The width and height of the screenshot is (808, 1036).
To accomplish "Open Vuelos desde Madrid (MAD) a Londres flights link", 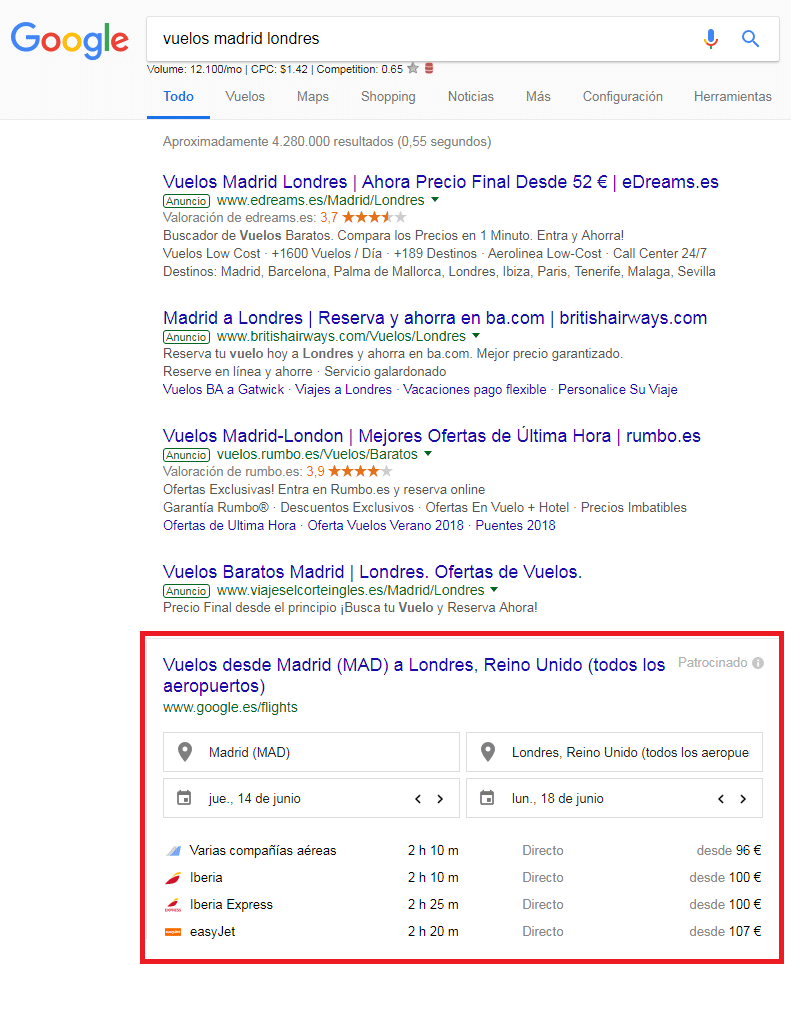I will [x=414, y=675].
